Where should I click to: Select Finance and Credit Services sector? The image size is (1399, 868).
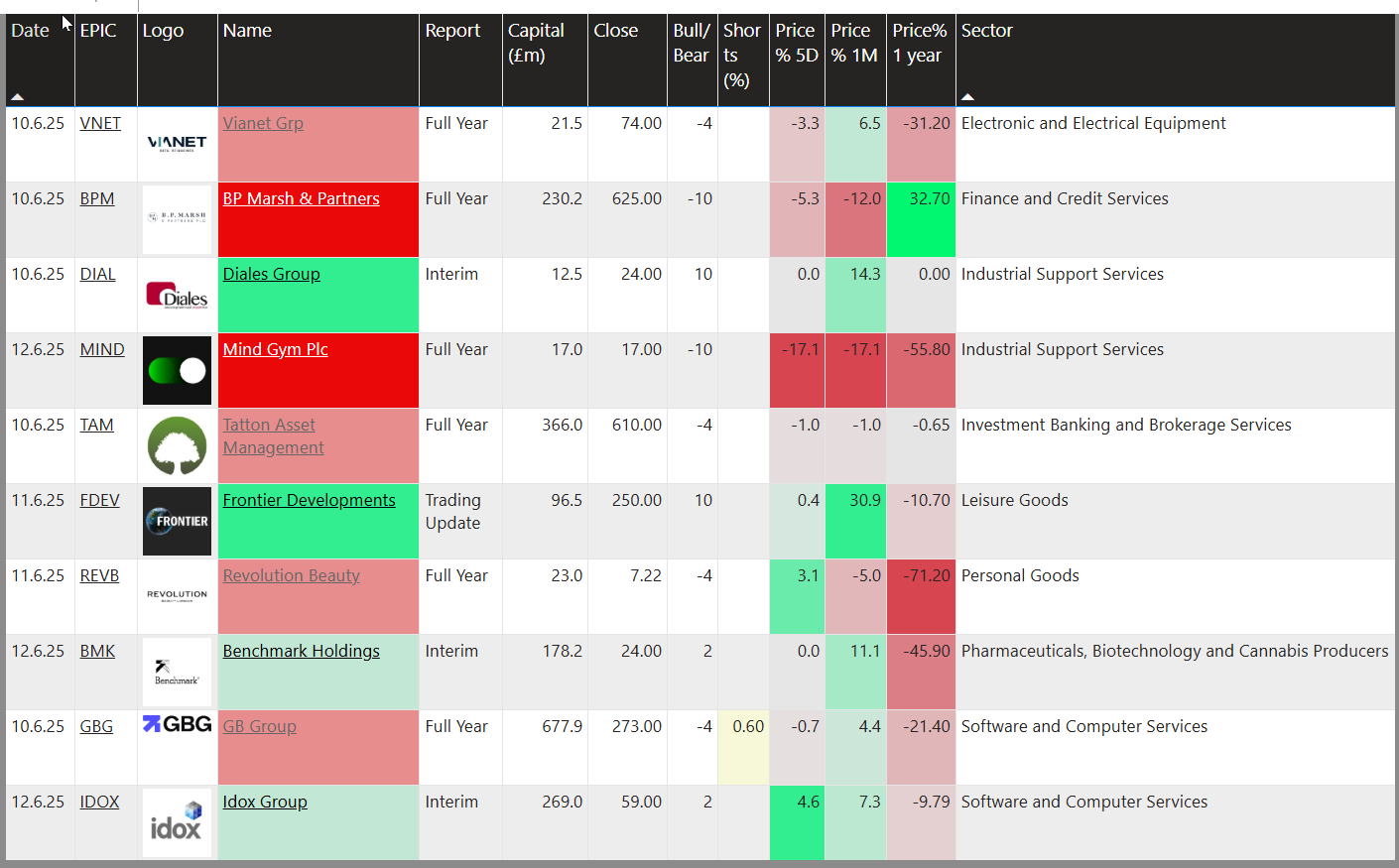coord(1176,219)
